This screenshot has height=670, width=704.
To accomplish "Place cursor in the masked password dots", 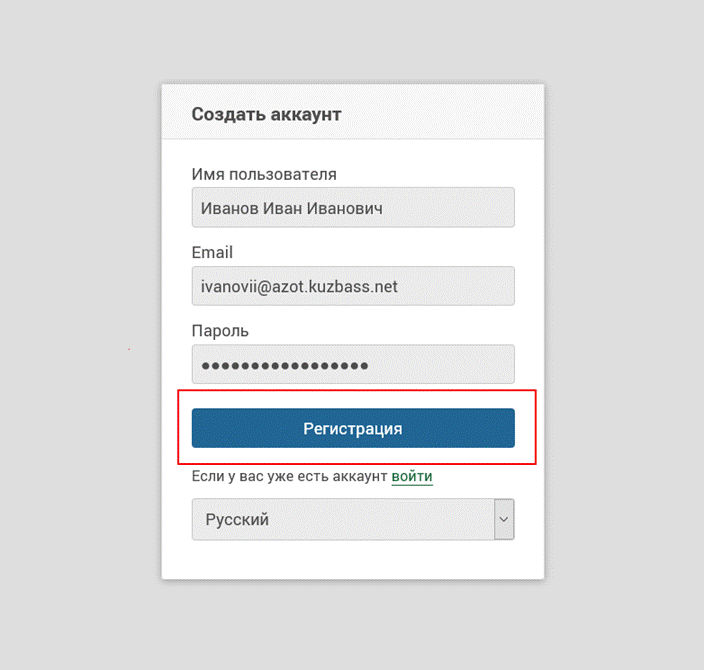I will point(285,366).
